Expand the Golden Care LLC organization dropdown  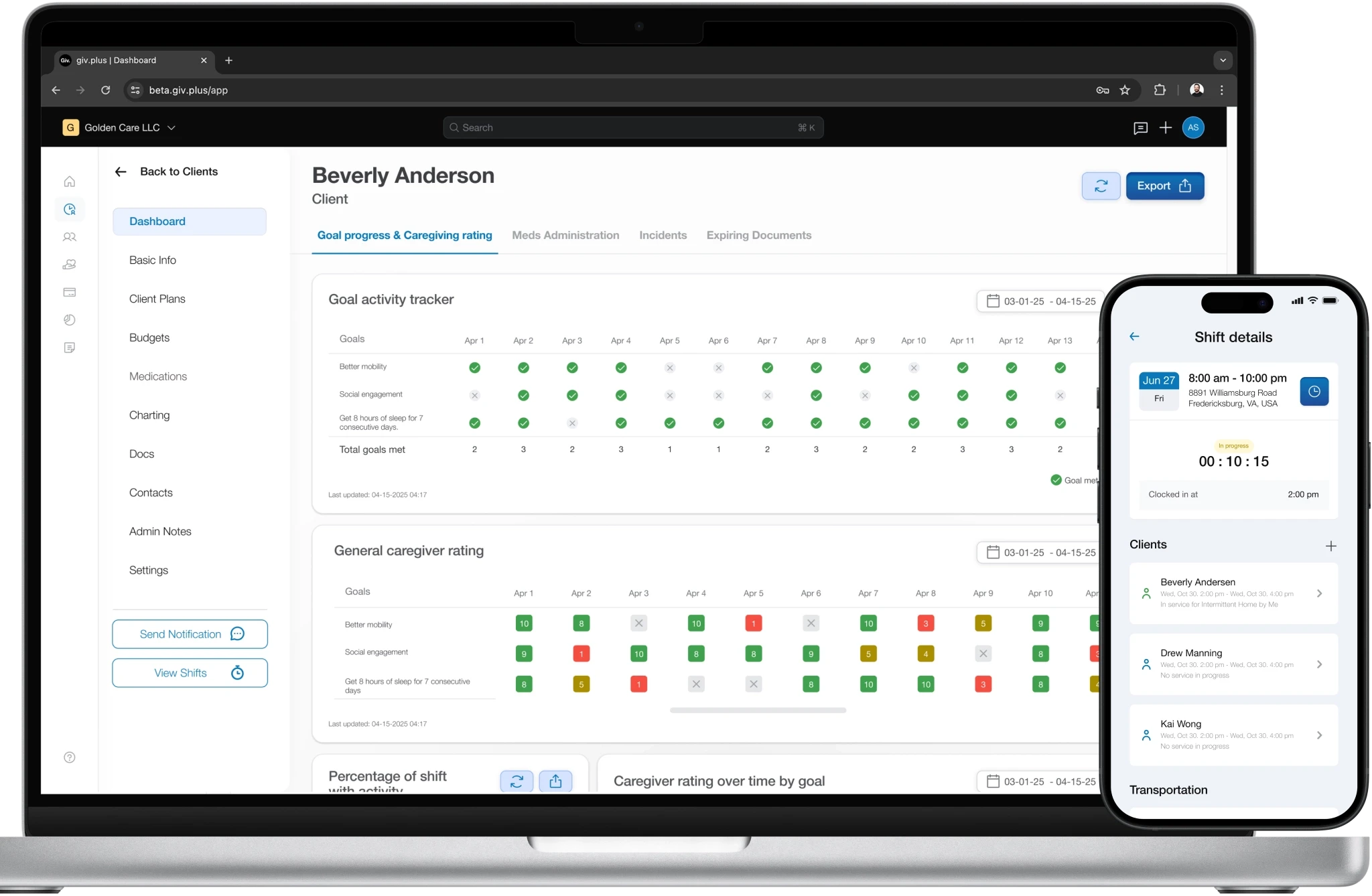point(171,128)
